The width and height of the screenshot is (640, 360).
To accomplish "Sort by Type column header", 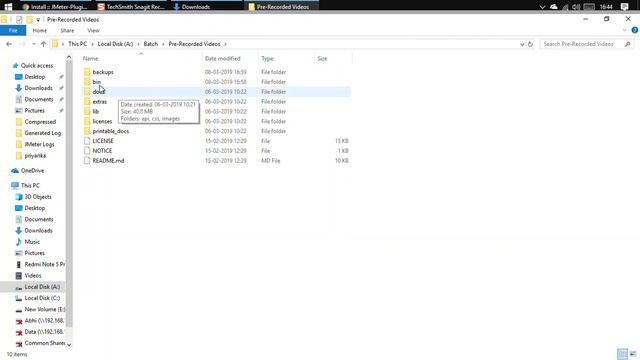I will coord(286,58).
